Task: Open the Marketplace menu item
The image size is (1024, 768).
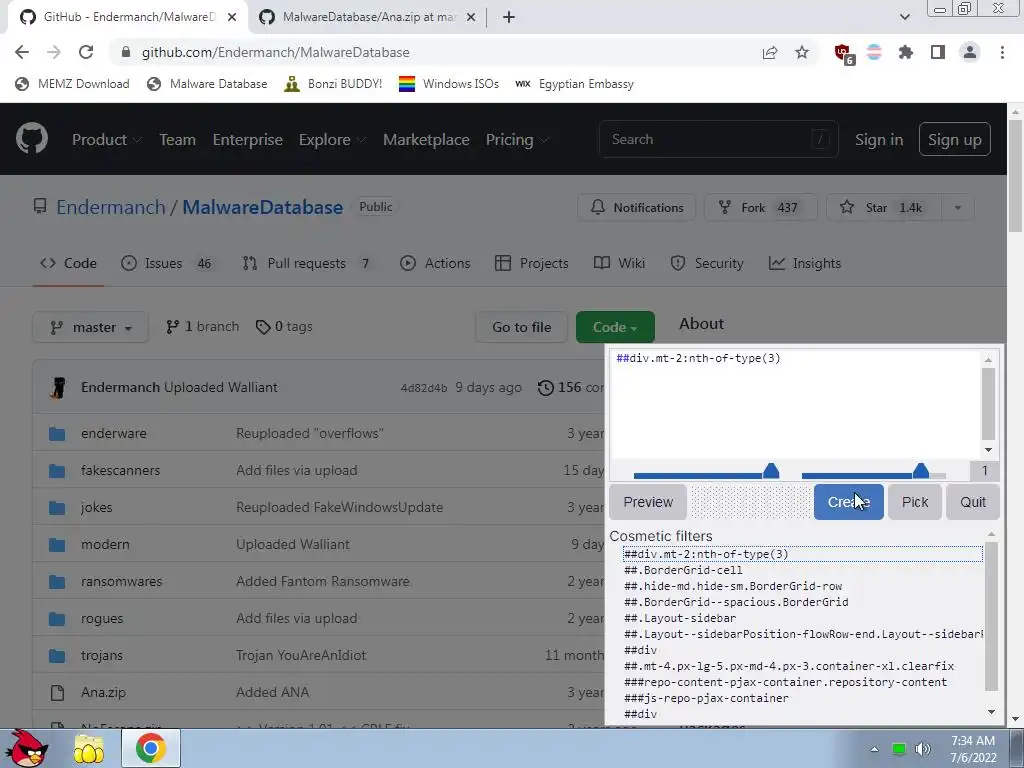Action: (426, 140)
